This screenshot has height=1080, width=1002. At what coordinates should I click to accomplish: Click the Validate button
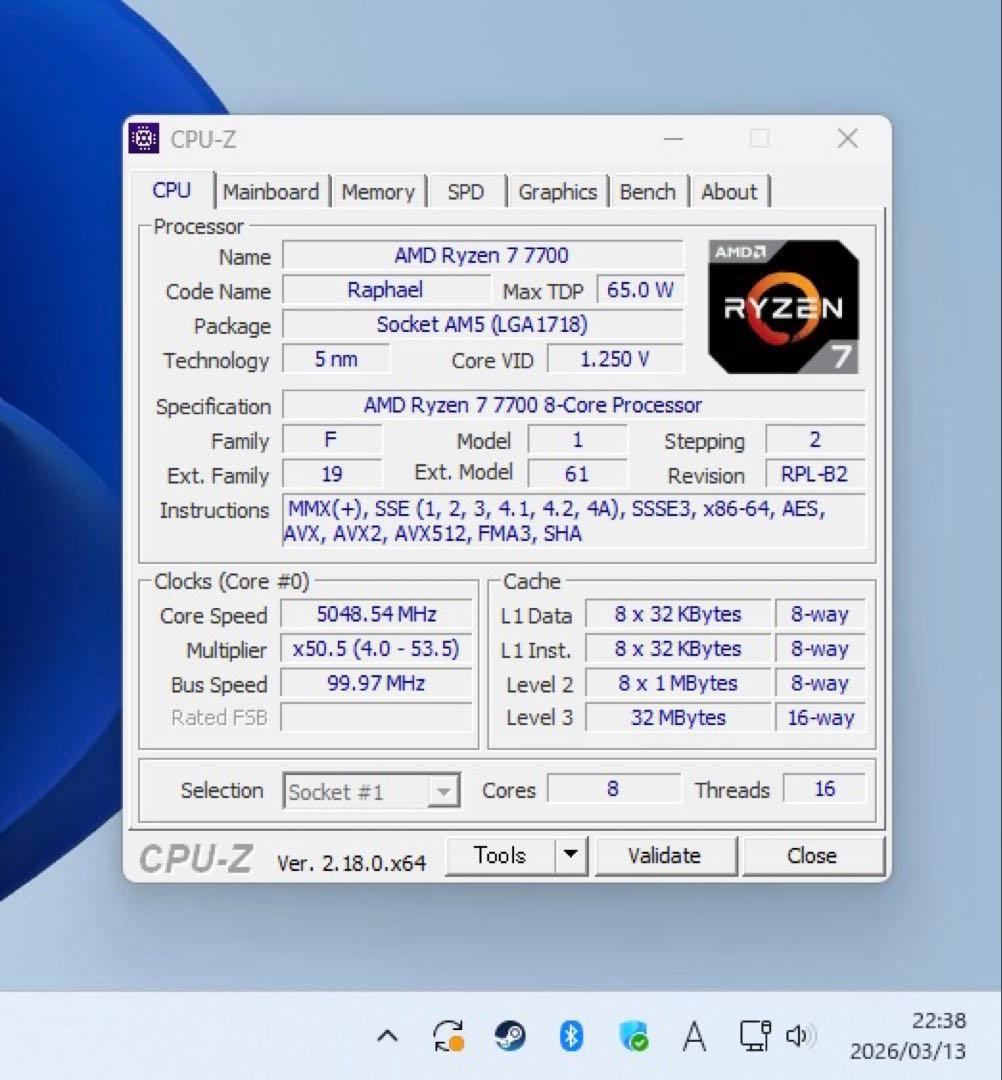[665, 855]
